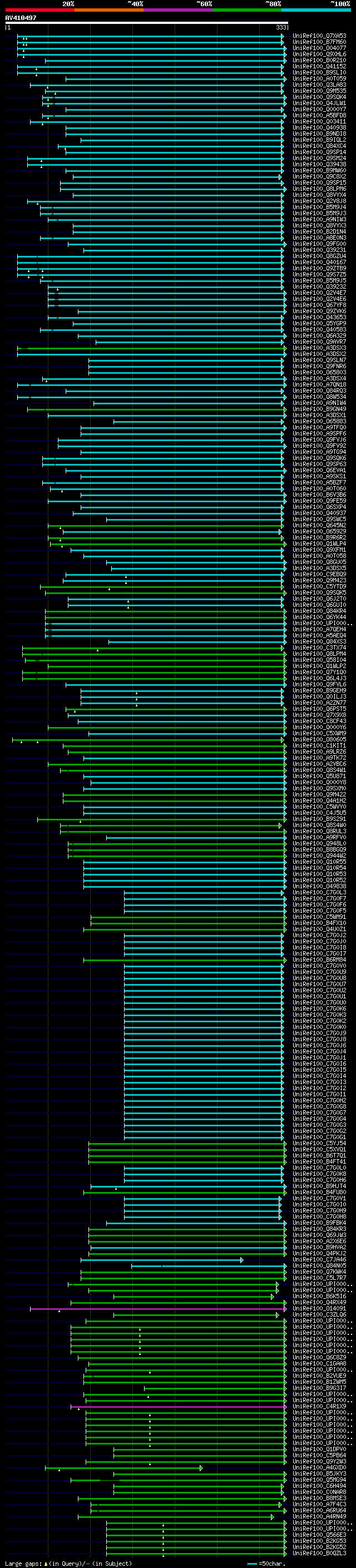Select the UniRef100_O80605 label

pos(319,740)
